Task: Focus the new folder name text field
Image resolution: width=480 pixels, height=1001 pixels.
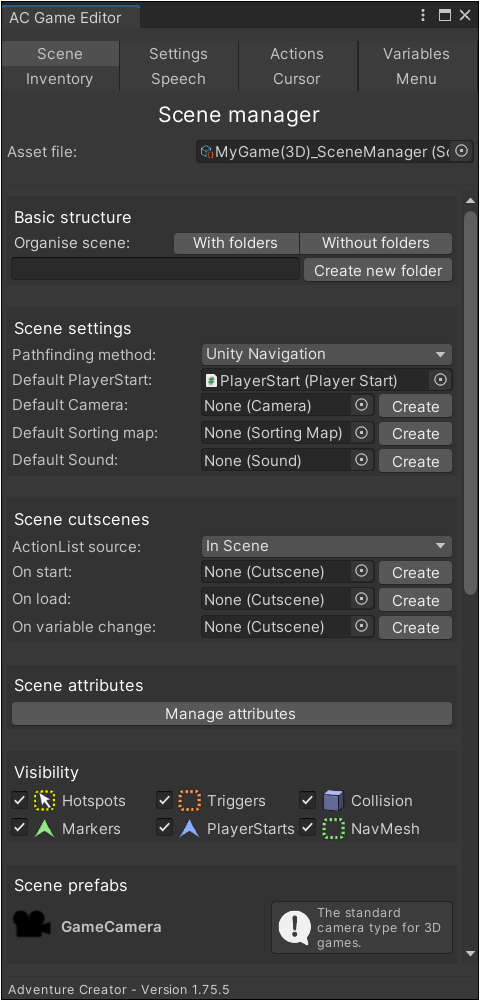Action: pos(155,269)
